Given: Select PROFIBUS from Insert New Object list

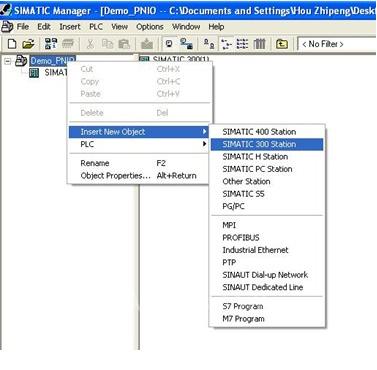Looking at the screenshot, I should (x=241, y=238).
